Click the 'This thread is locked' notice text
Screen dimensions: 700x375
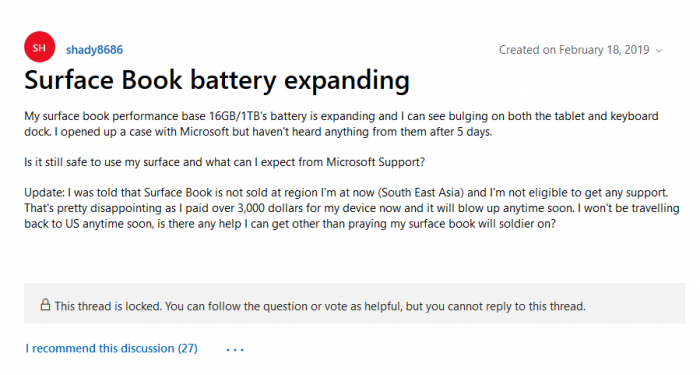click(x=320, y=306)
